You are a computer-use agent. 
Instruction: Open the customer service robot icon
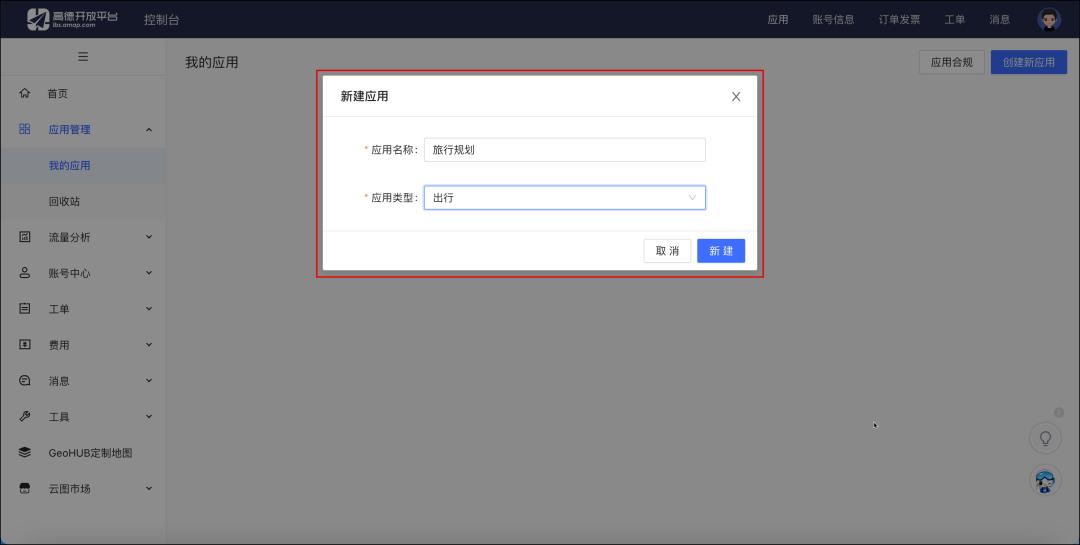(x=1045, y=481)
